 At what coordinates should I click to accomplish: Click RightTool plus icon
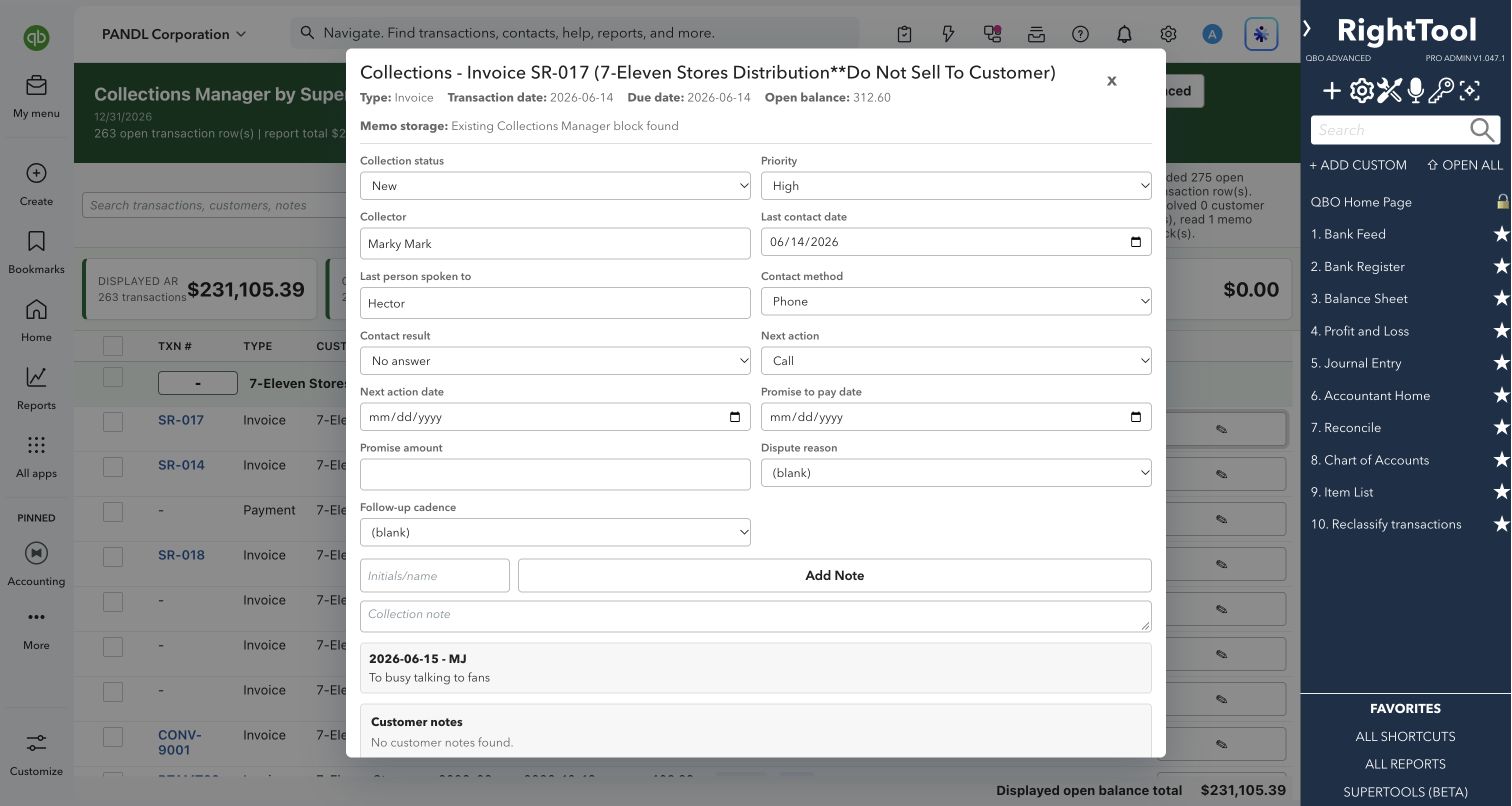(x=1332, y=92)
